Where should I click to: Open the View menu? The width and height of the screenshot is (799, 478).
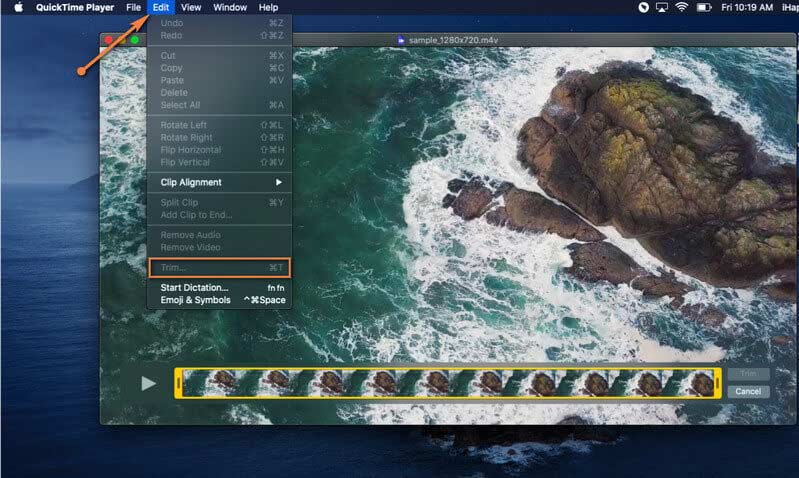click(191, 7)
